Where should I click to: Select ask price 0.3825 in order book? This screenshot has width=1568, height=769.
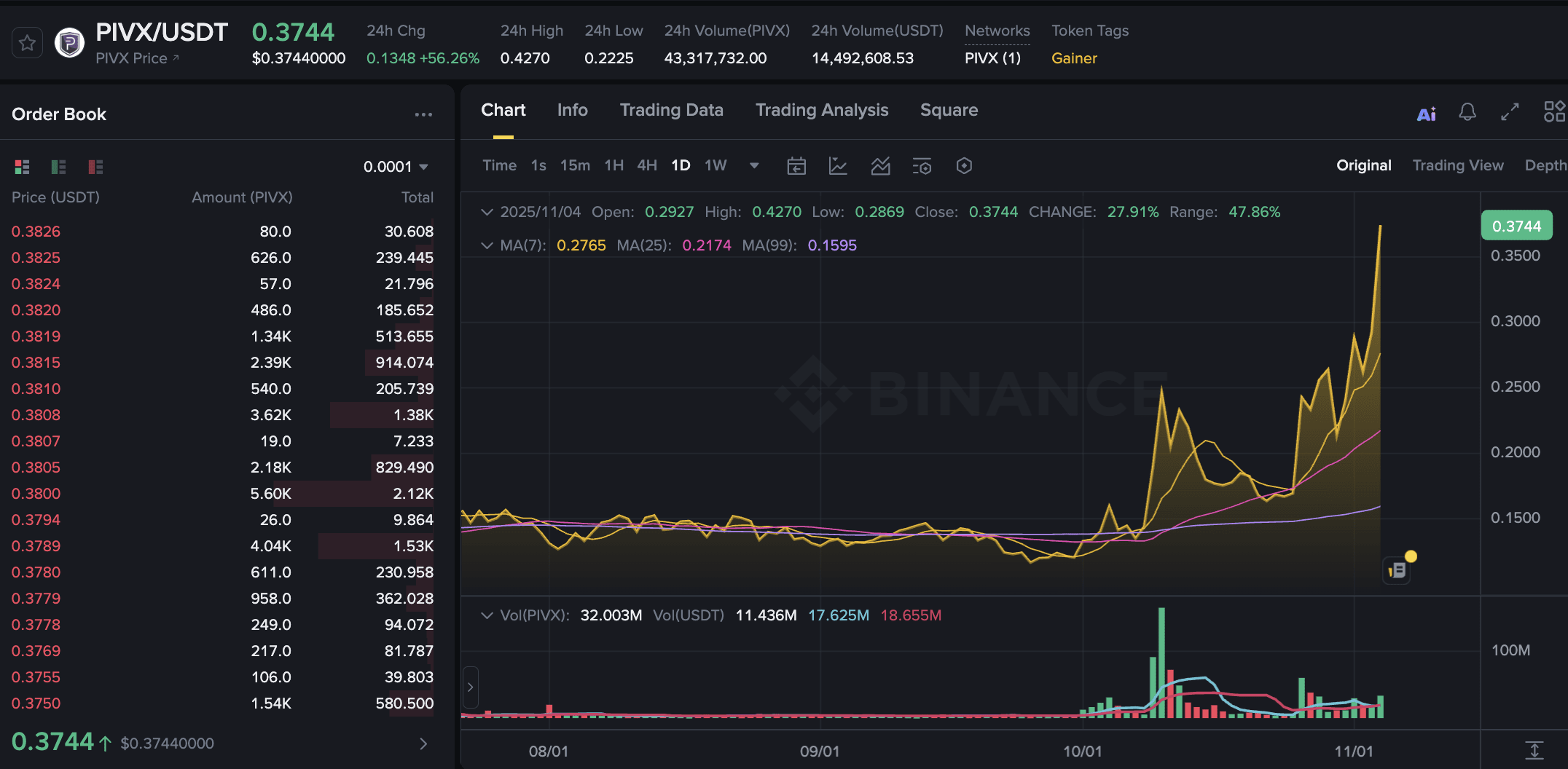(36, 258)
